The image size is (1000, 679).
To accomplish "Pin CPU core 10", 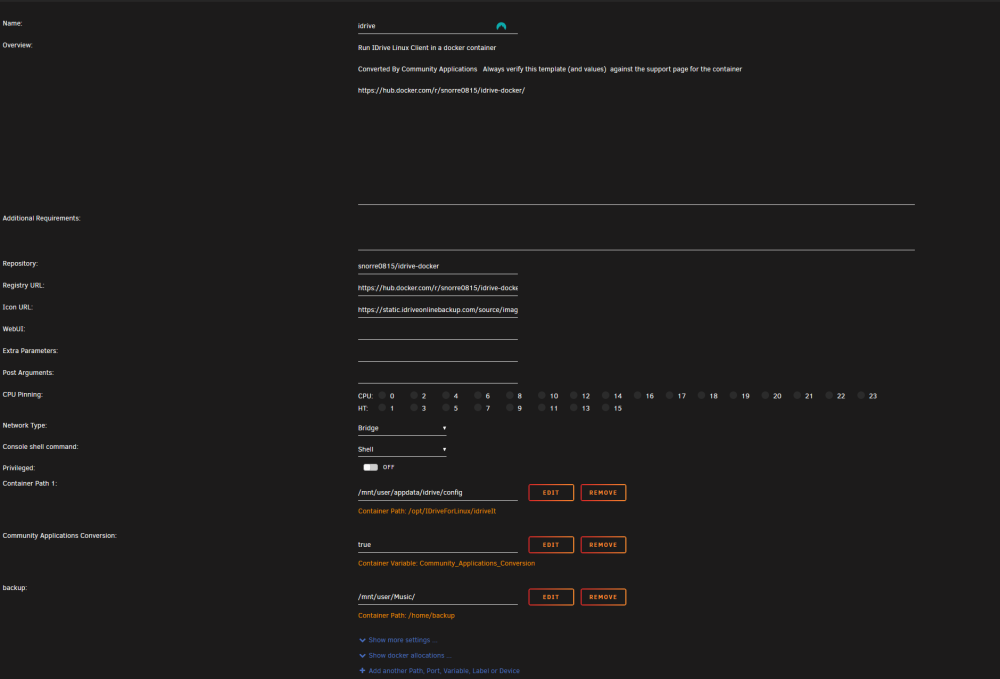I will coord(542,395).
